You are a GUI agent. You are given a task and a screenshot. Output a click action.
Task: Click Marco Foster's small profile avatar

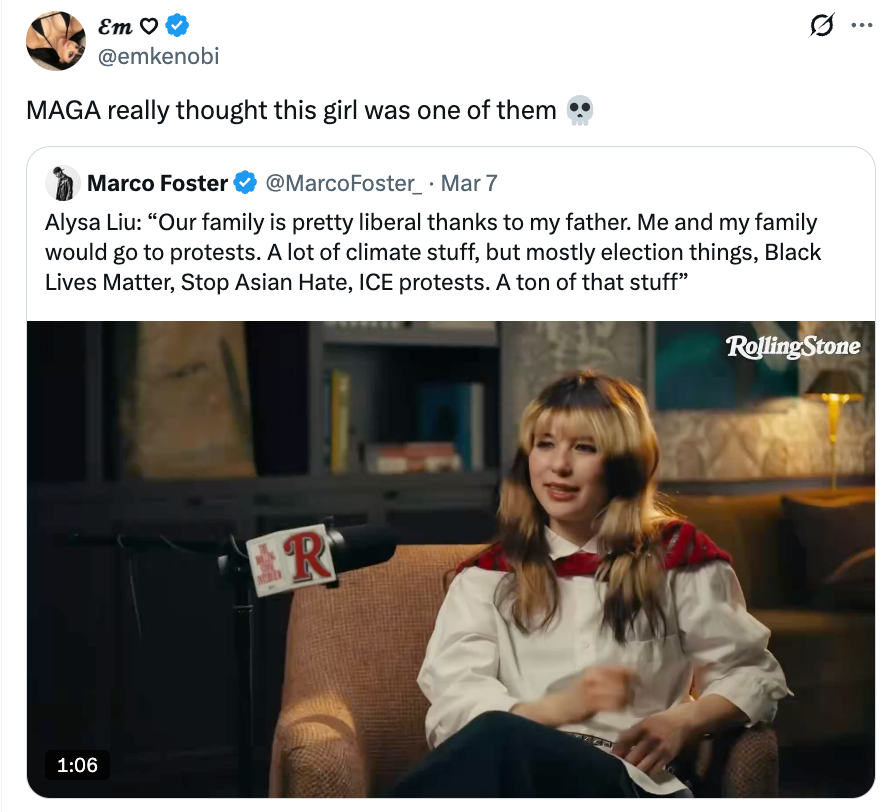(x=63, y=183)
